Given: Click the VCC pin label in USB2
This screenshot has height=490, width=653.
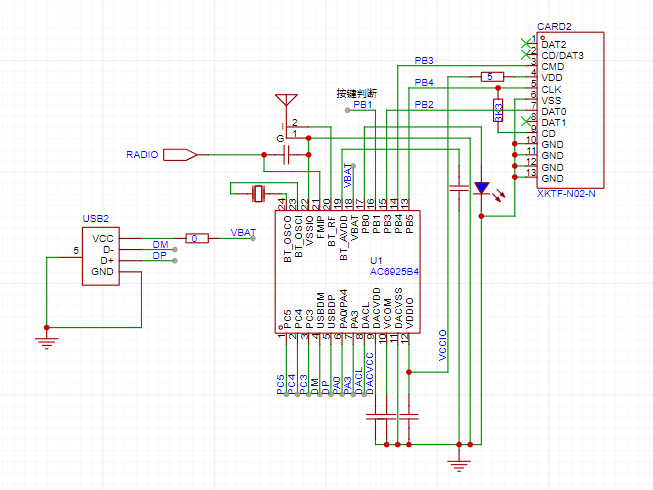Looking at the screenshot, I should pyautogui.click(x=103, y=239).
